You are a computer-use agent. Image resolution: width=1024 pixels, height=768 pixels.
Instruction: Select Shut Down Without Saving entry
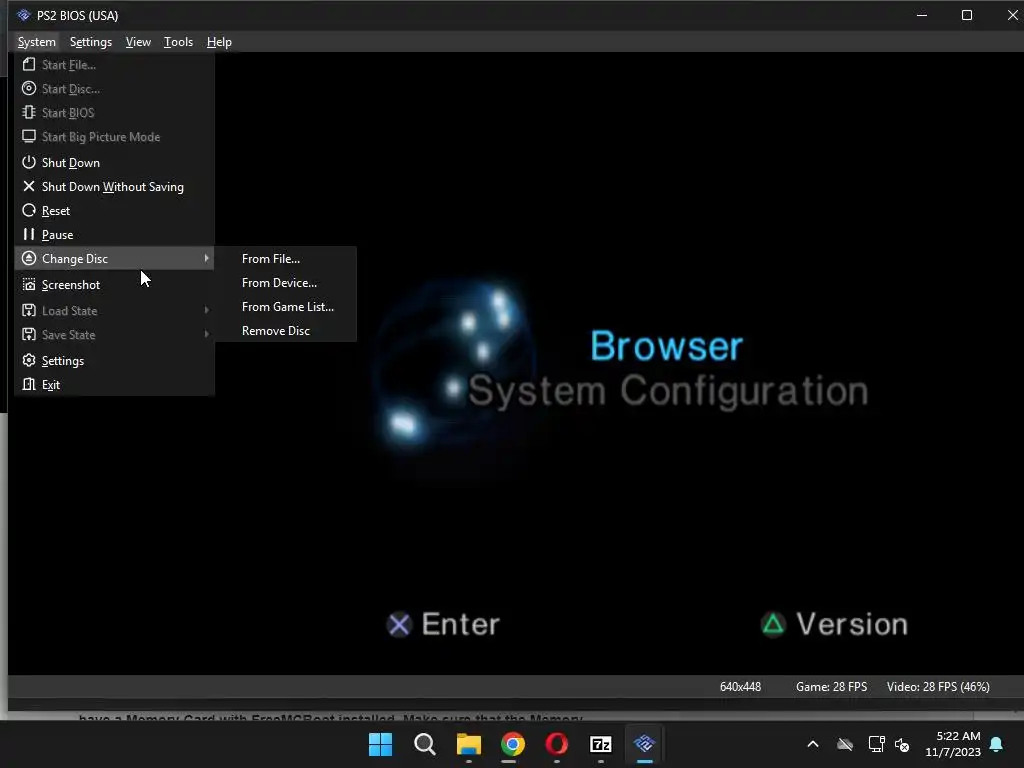(114, 187)
